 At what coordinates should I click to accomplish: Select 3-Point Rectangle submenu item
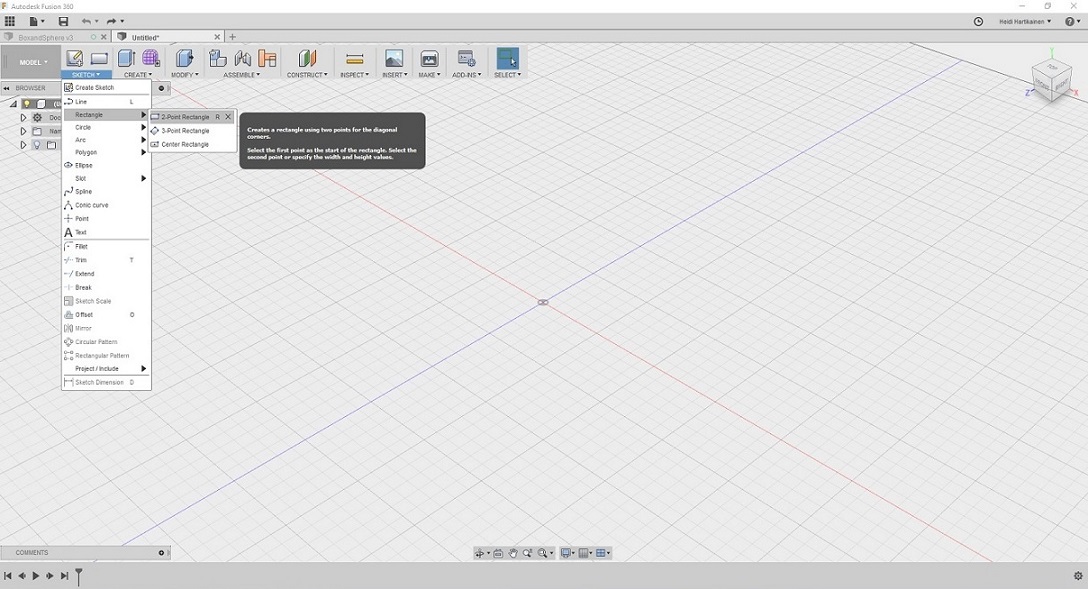(x=192, y=130)
